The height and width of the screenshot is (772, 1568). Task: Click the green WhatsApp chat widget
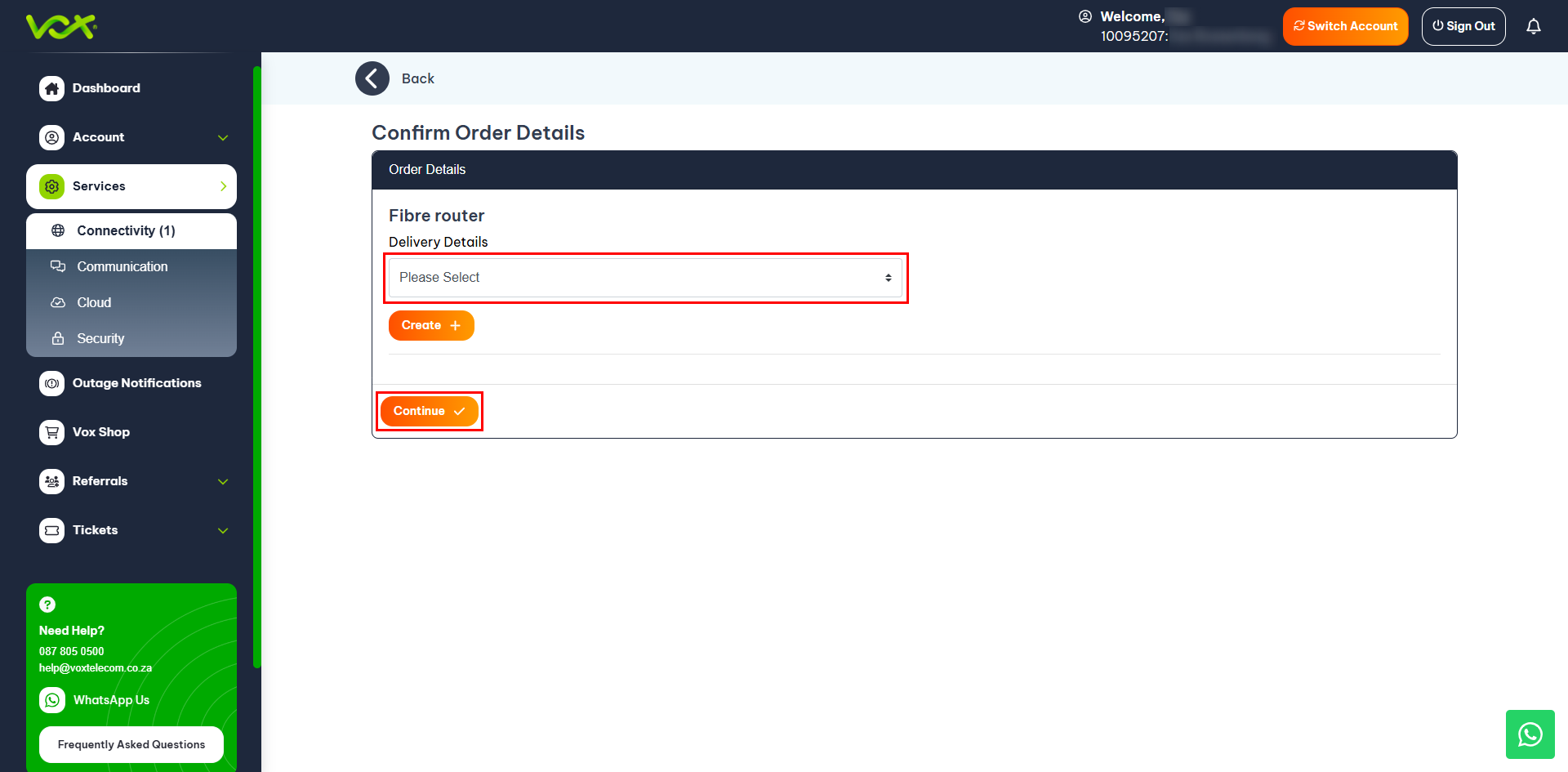[x=1530, y=734]
